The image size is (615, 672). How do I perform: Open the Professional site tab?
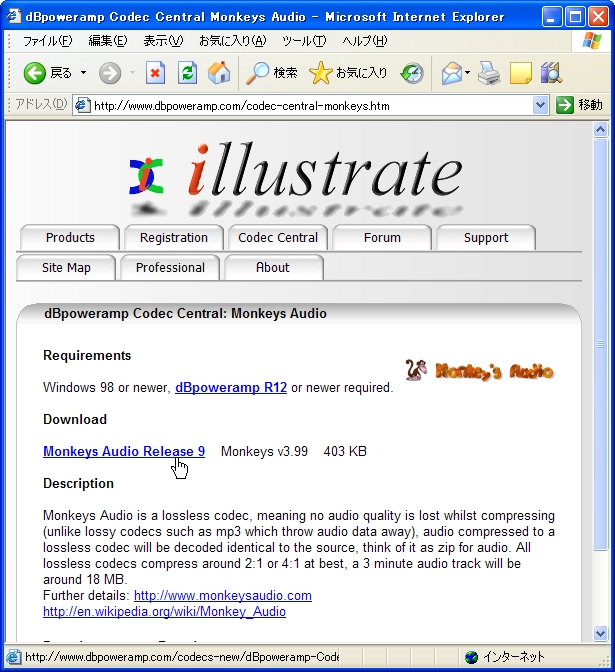pos(170,267)
